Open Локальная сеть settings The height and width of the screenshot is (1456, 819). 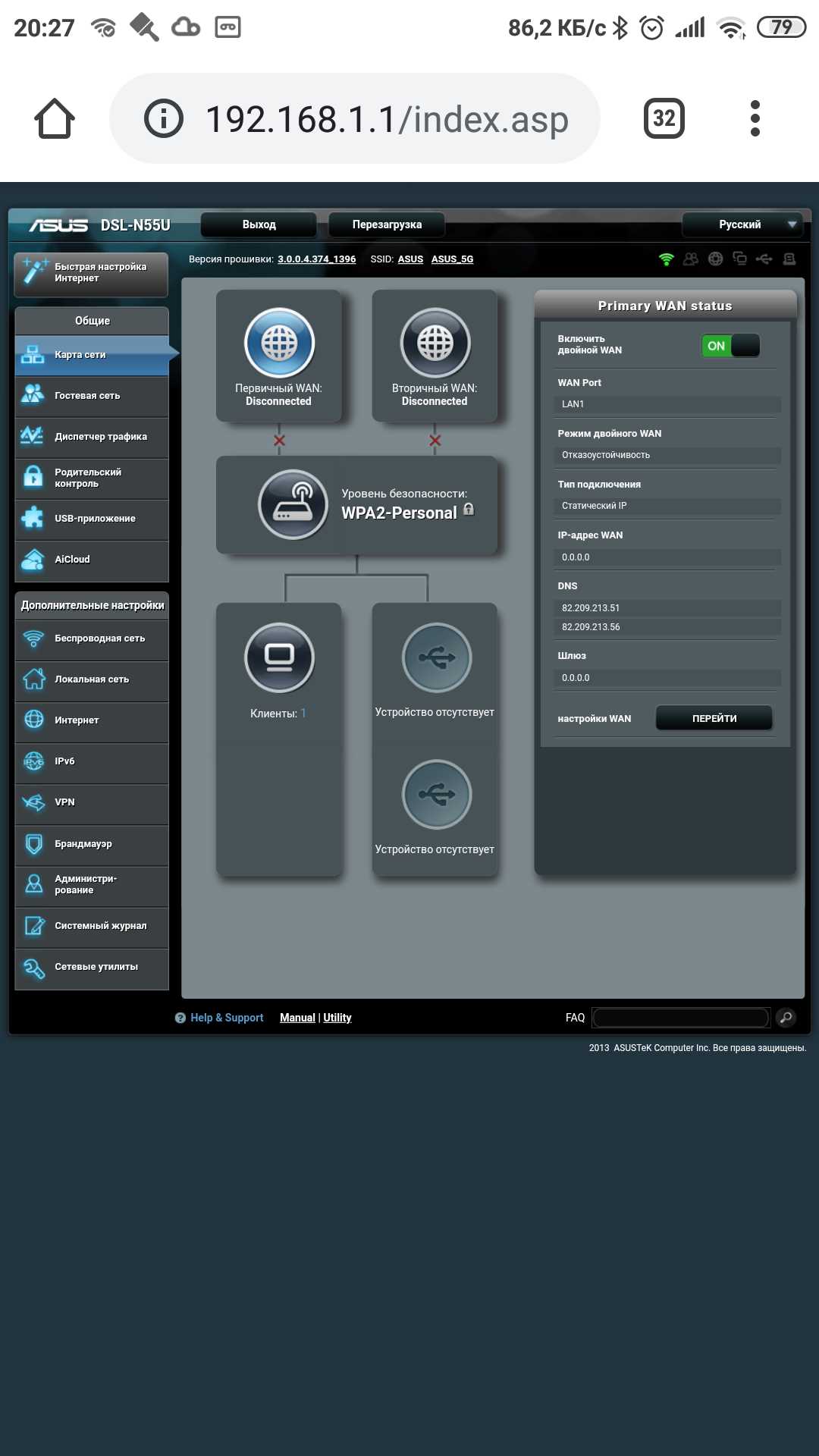click(x=92, y=679)
